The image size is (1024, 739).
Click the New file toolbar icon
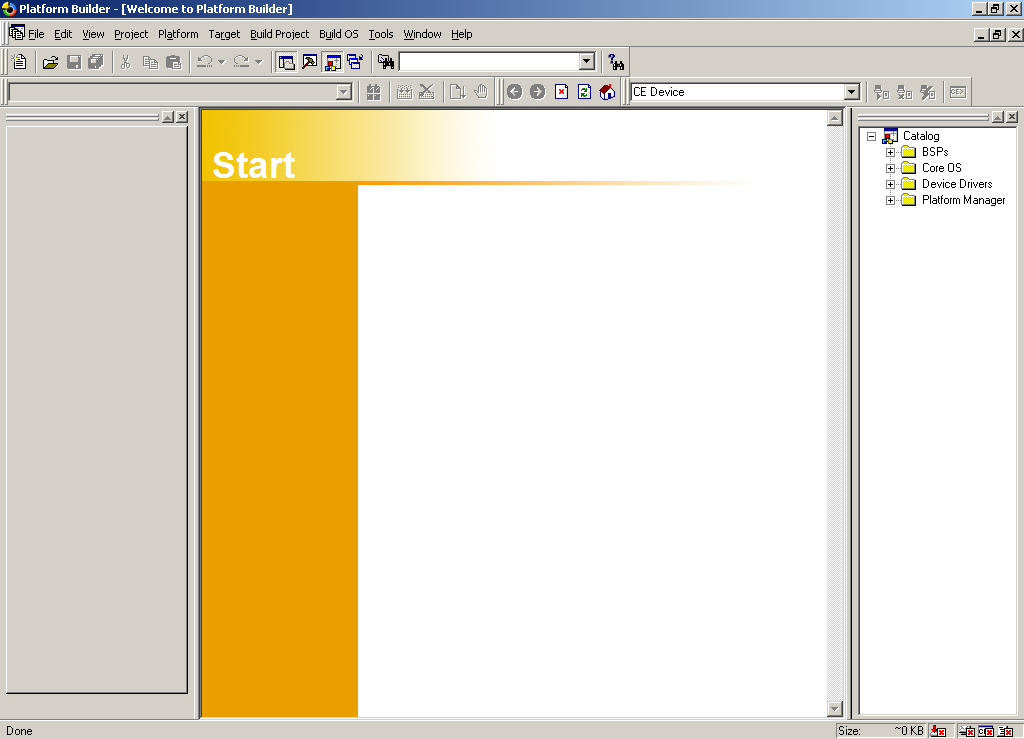pyautogui.click(x=19, y=62)
